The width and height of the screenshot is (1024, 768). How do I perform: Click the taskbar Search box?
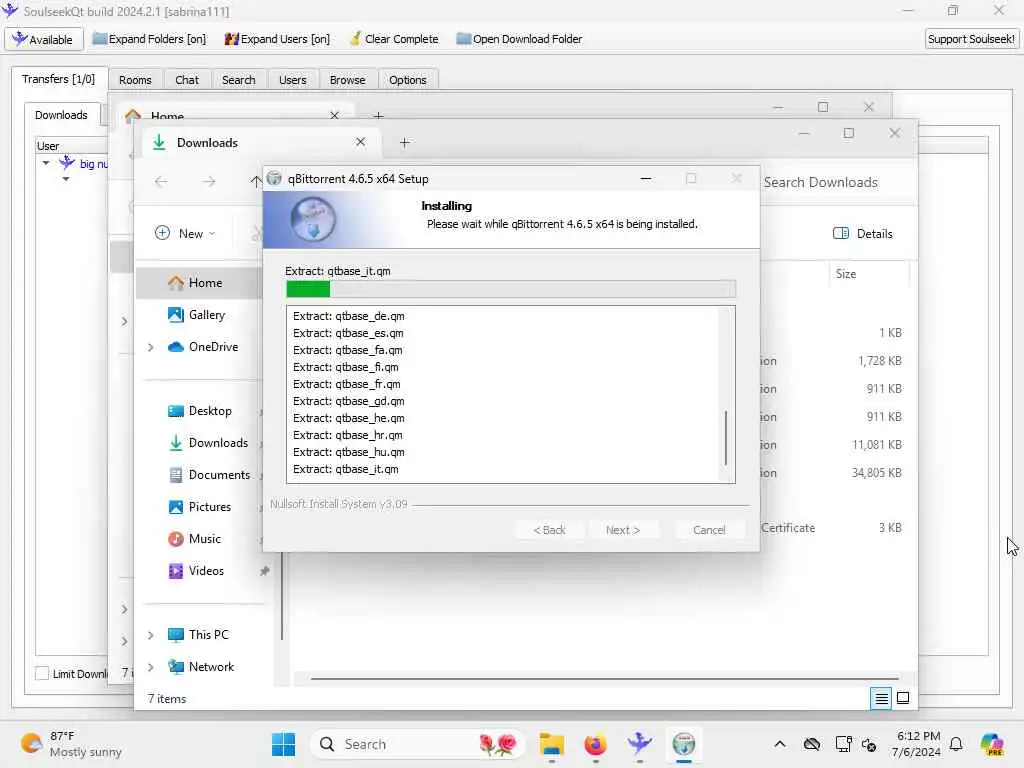(418, 744)
